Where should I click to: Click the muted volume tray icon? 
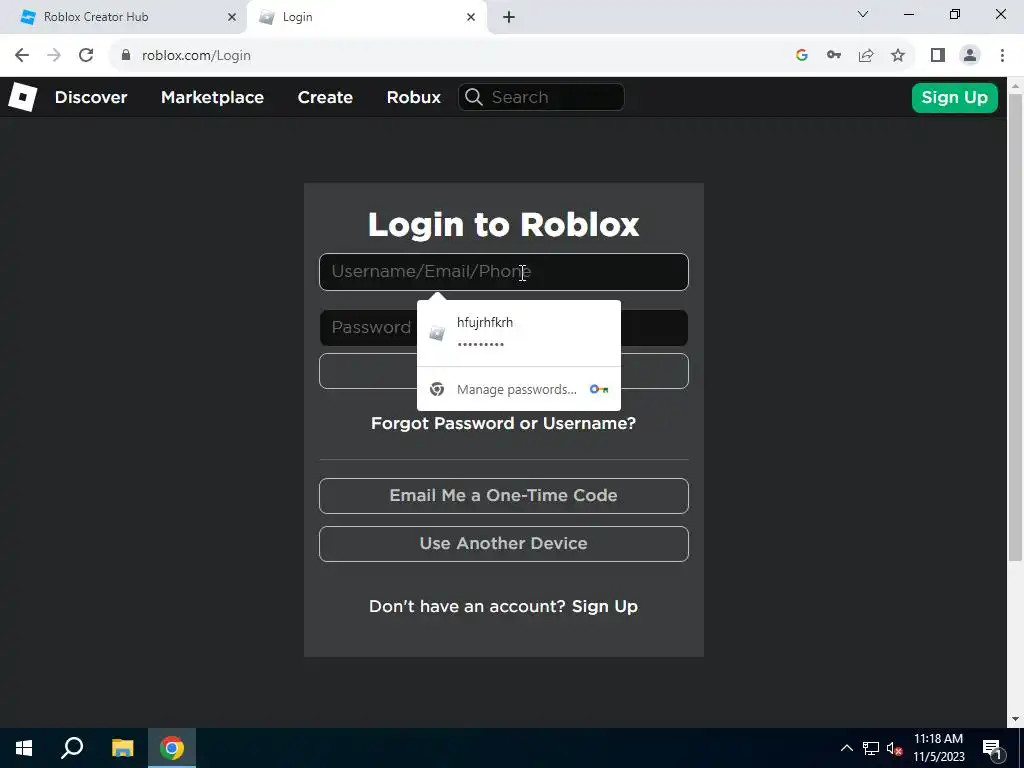click(x=894, y=748)
